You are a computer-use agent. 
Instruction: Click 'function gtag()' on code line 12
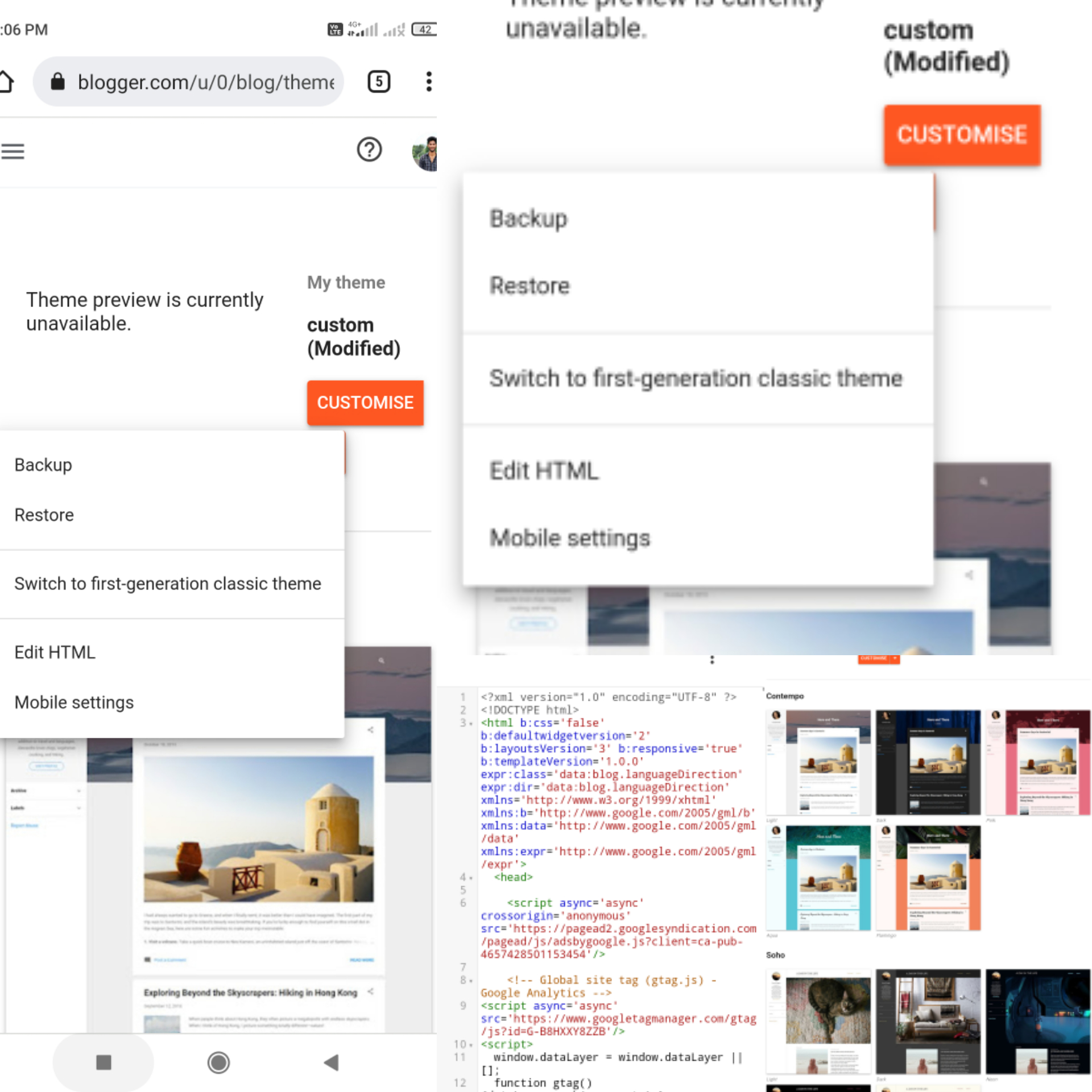pos(543,1083)
